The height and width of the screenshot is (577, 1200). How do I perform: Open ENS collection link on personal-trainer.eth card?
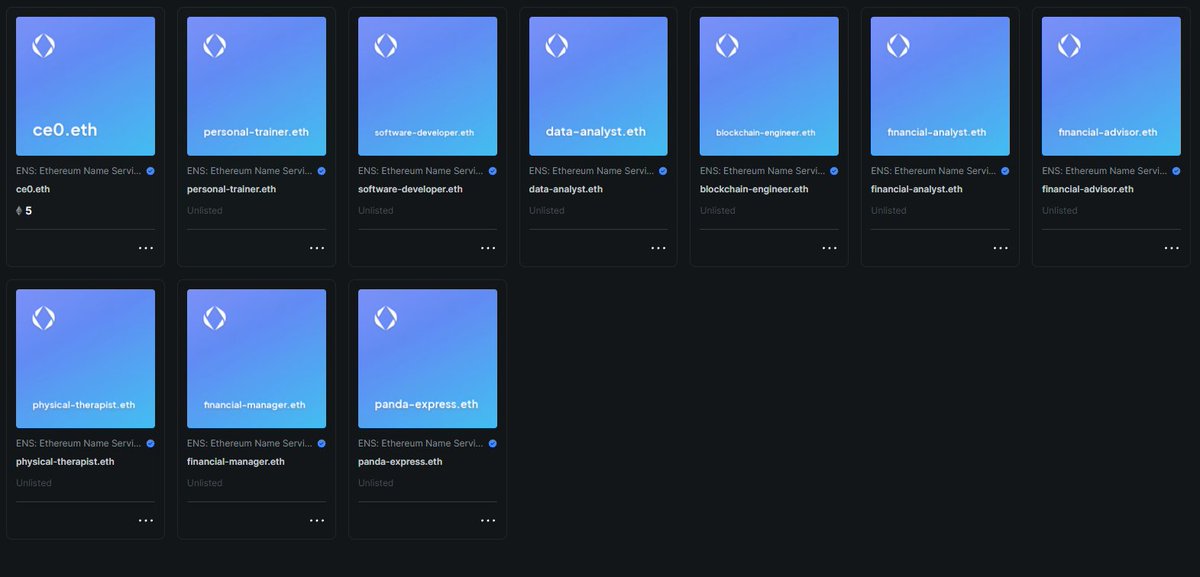pos(250,171)
